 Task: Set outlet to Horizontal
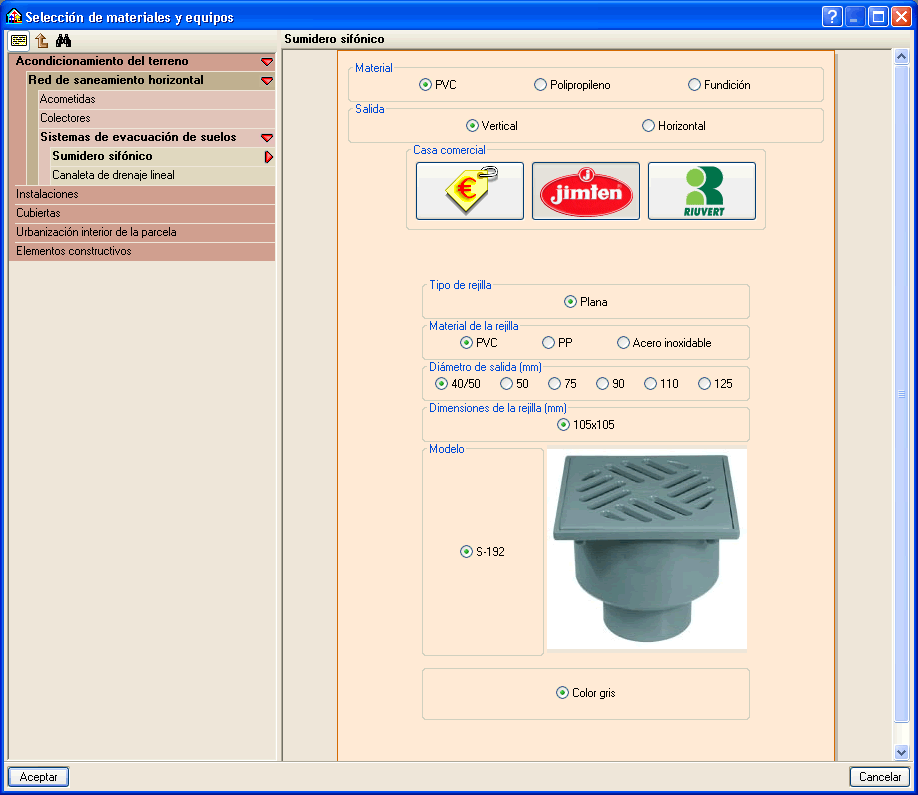click(x=649, y=126)
